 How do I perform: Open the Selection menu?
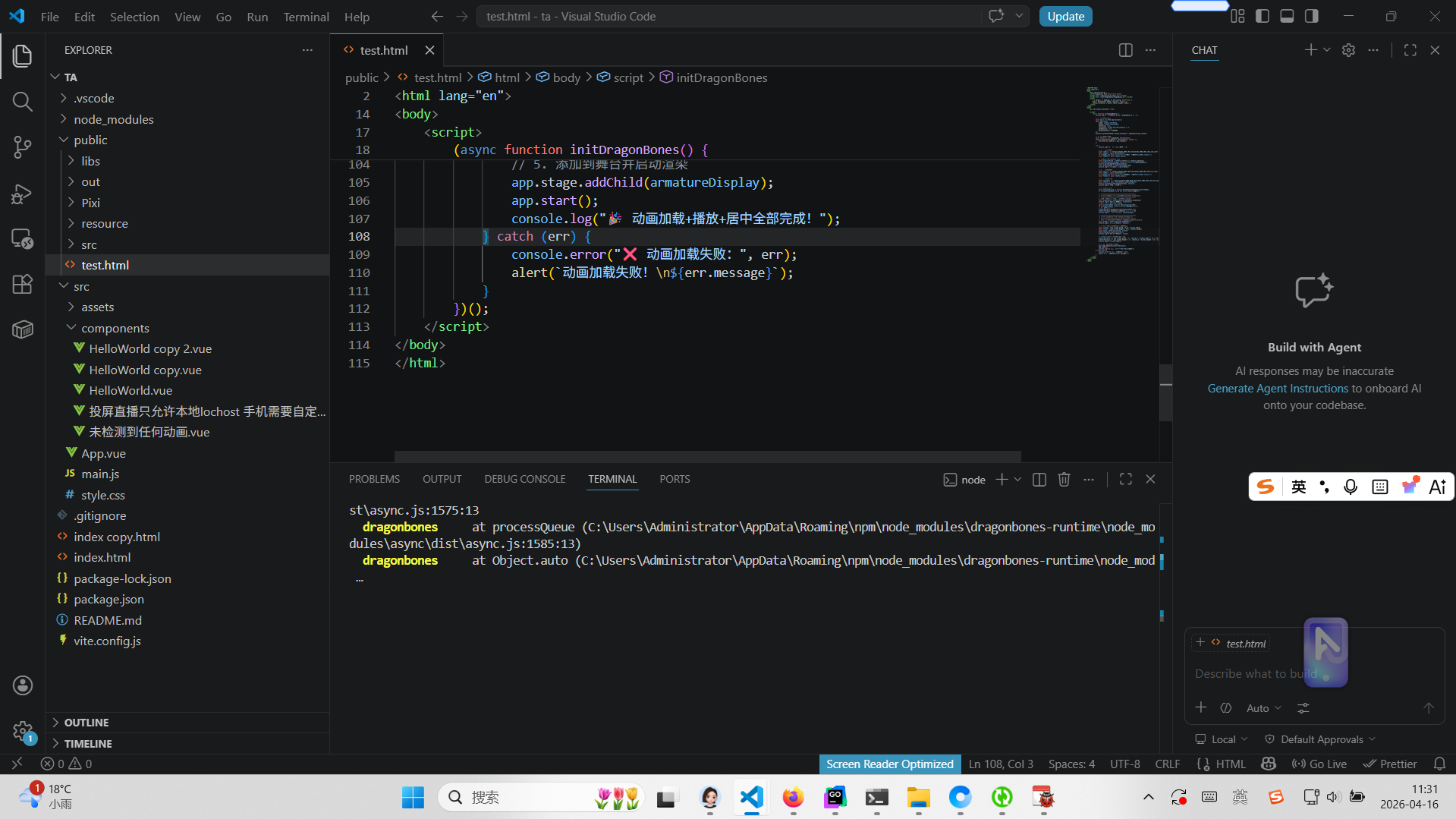coord(134,17)
